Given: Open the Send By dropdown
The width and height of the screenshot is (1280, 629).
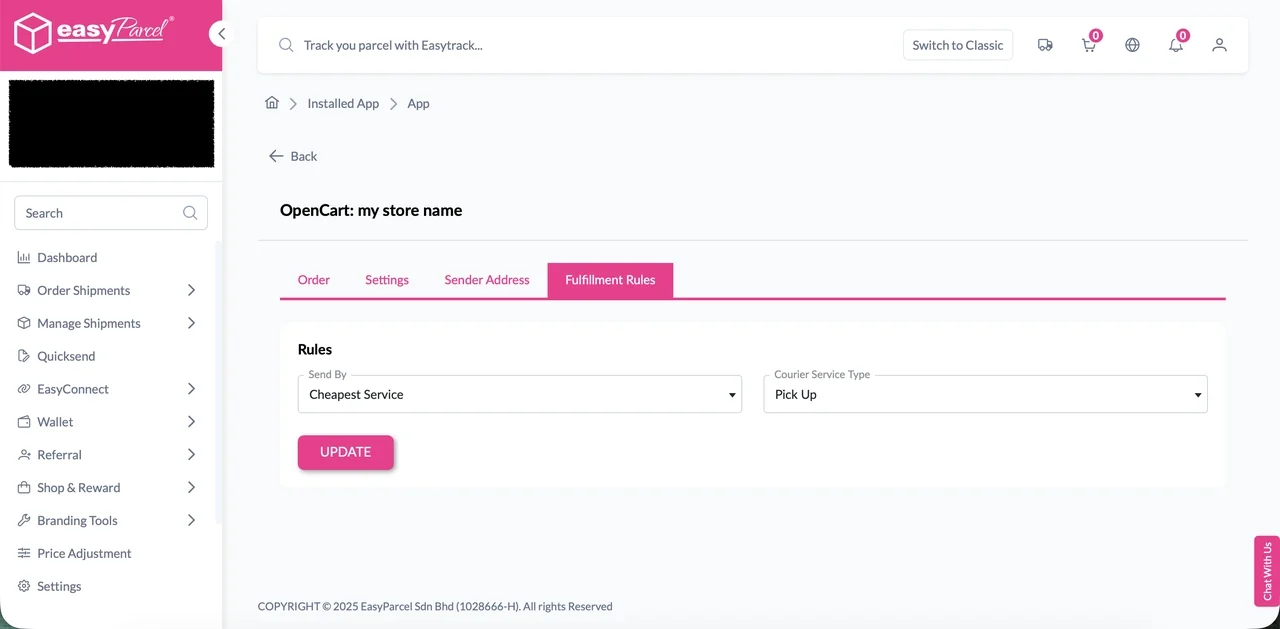Looking at the screenshot, I should click(x=520, y=394).
